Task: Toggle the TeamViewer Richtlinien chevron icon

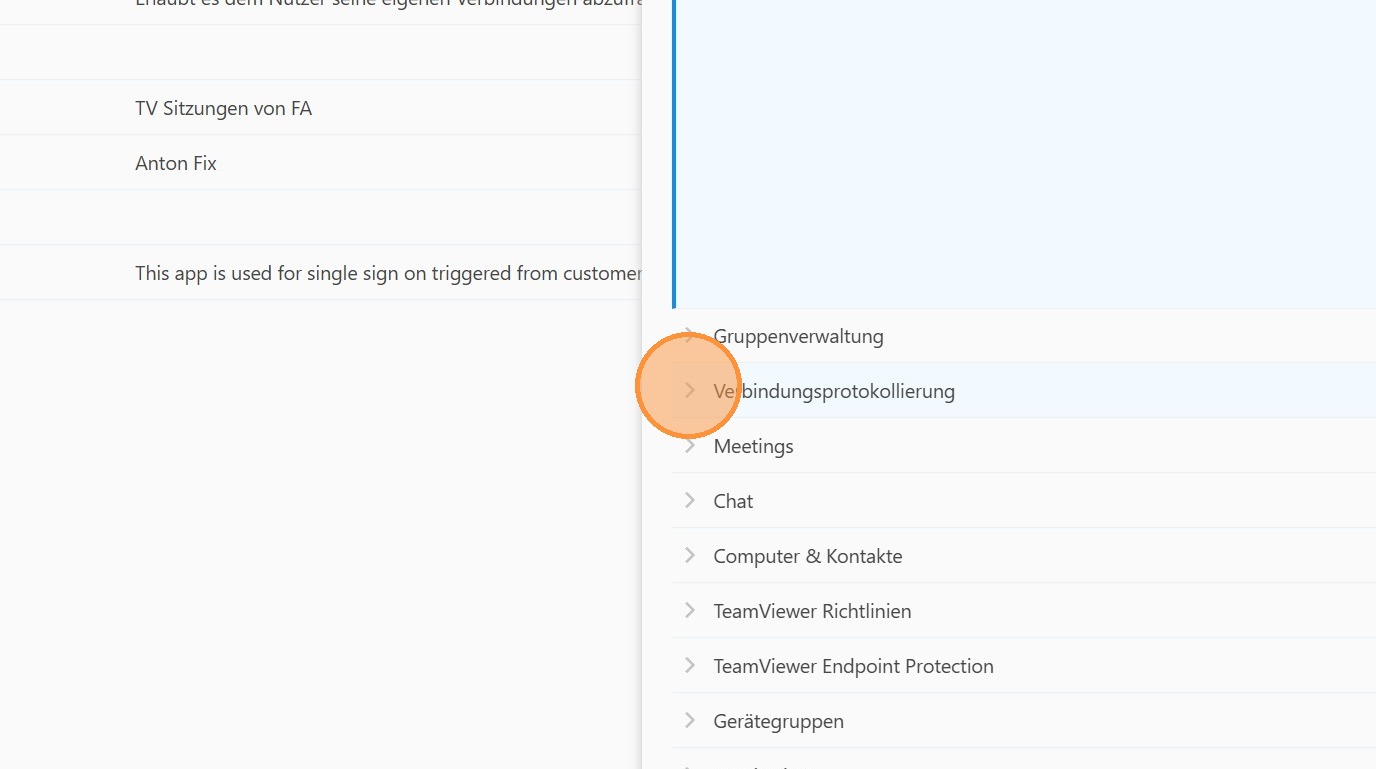Action: tap(689, 611)
